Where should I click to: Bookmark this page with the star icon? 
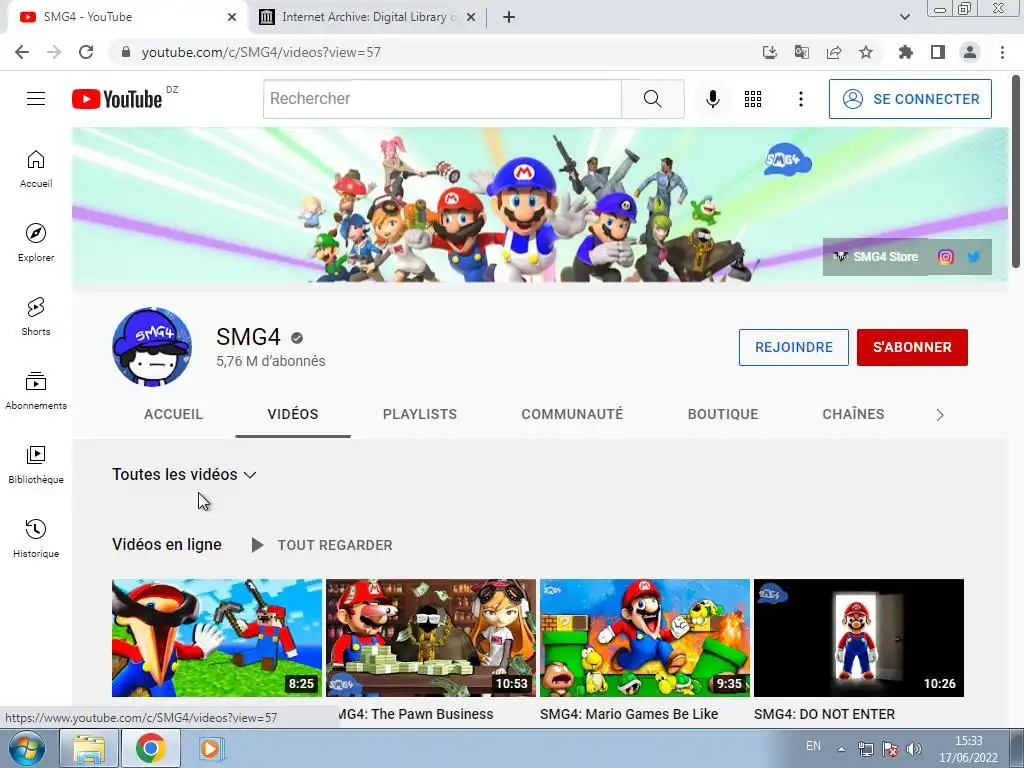point(865,52)
